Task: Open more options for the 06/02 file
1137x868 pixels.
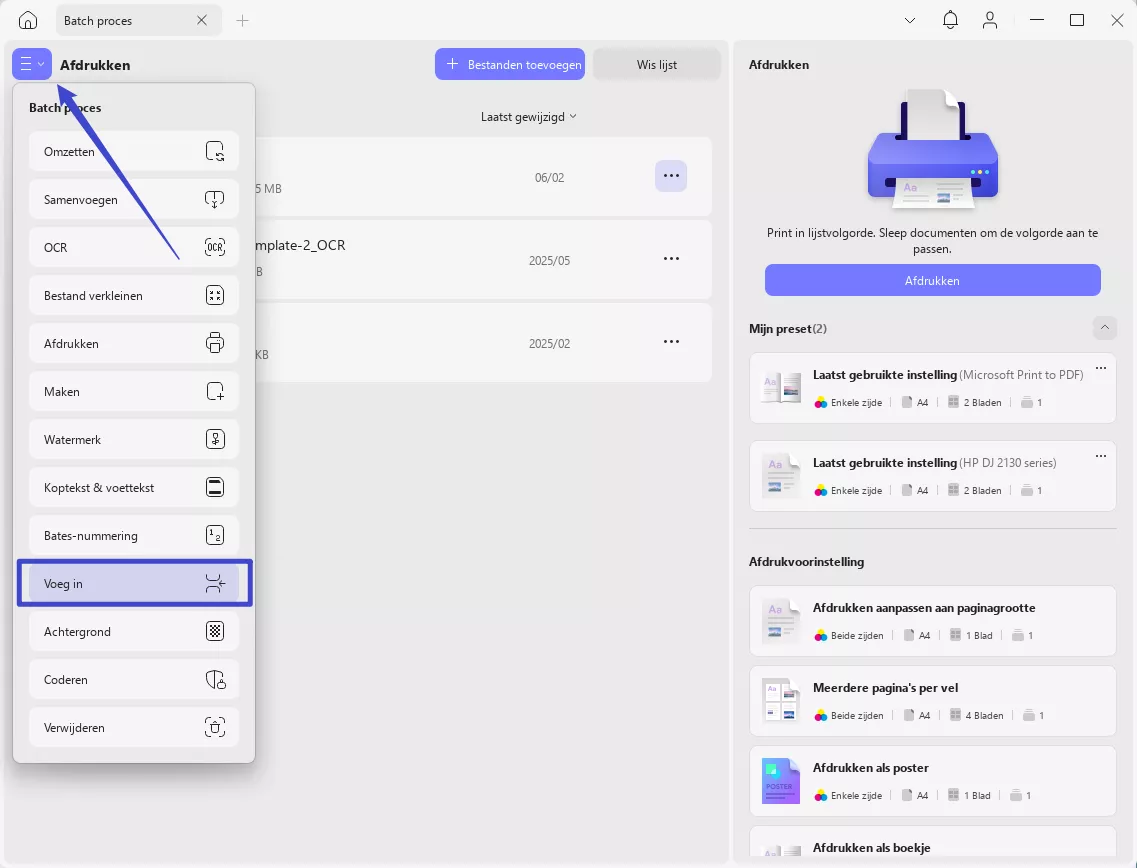Action: [x=671, y=176]
